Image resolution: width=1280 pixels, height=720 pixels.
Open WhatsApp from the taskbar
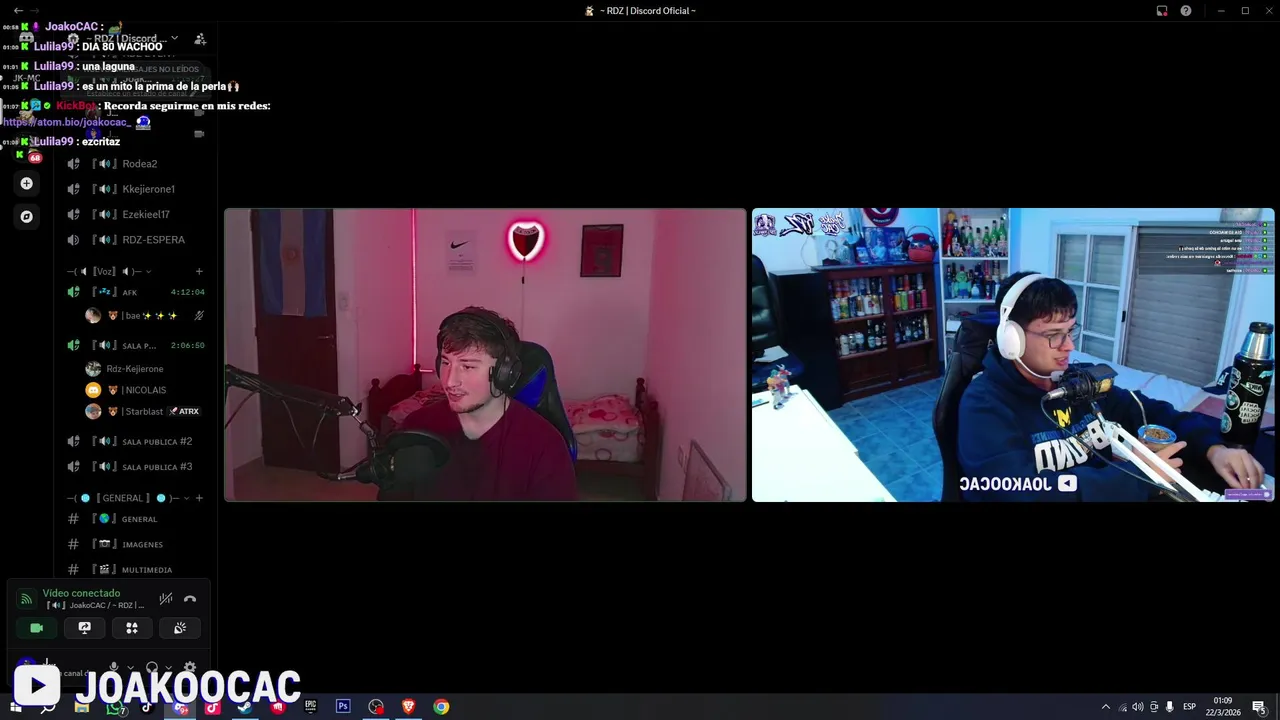(115, 707)
